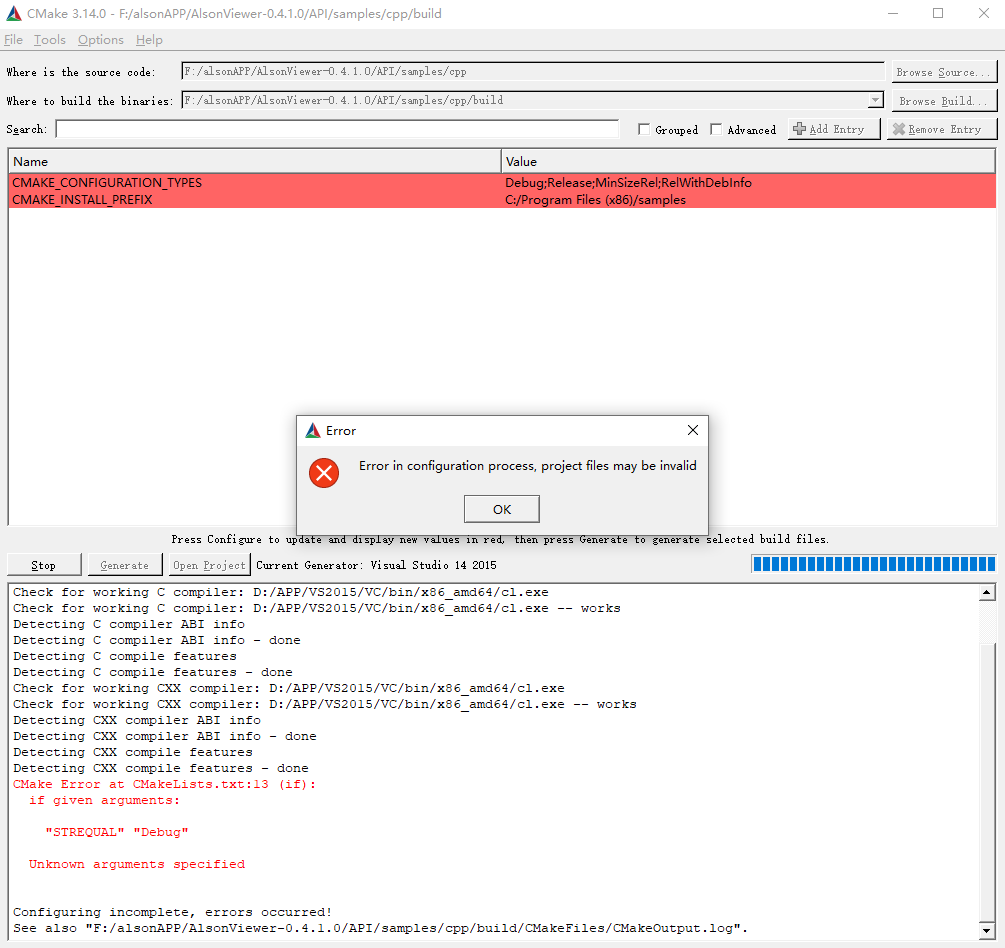Viewport: 1005px width, 948px height.
Task: Click into the Search input field
Action: coord(337,129)
